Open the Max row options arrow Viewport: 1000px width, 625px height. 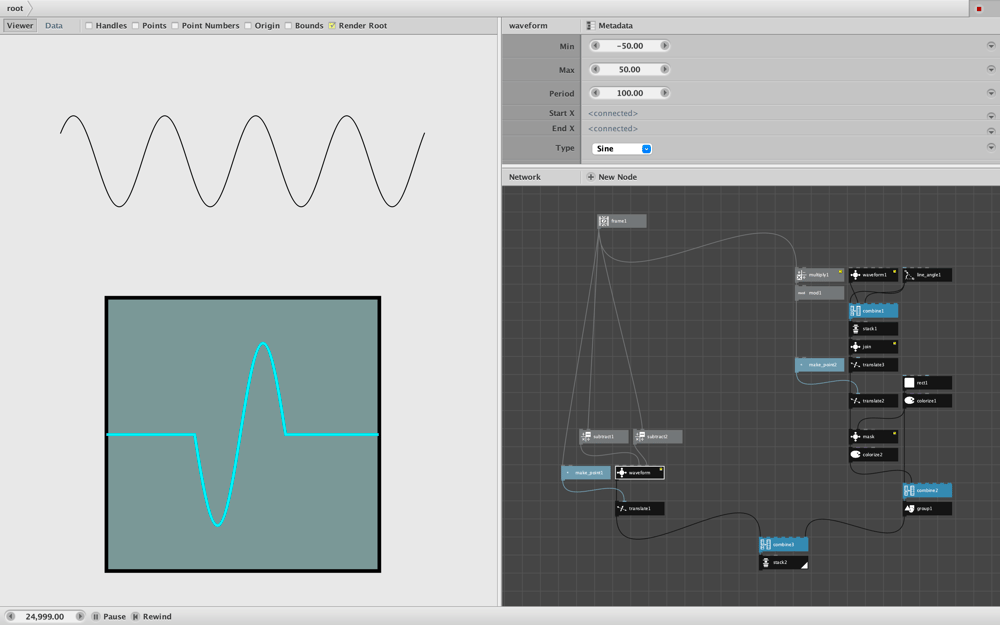pyautogui.click(x=990, y=70)
